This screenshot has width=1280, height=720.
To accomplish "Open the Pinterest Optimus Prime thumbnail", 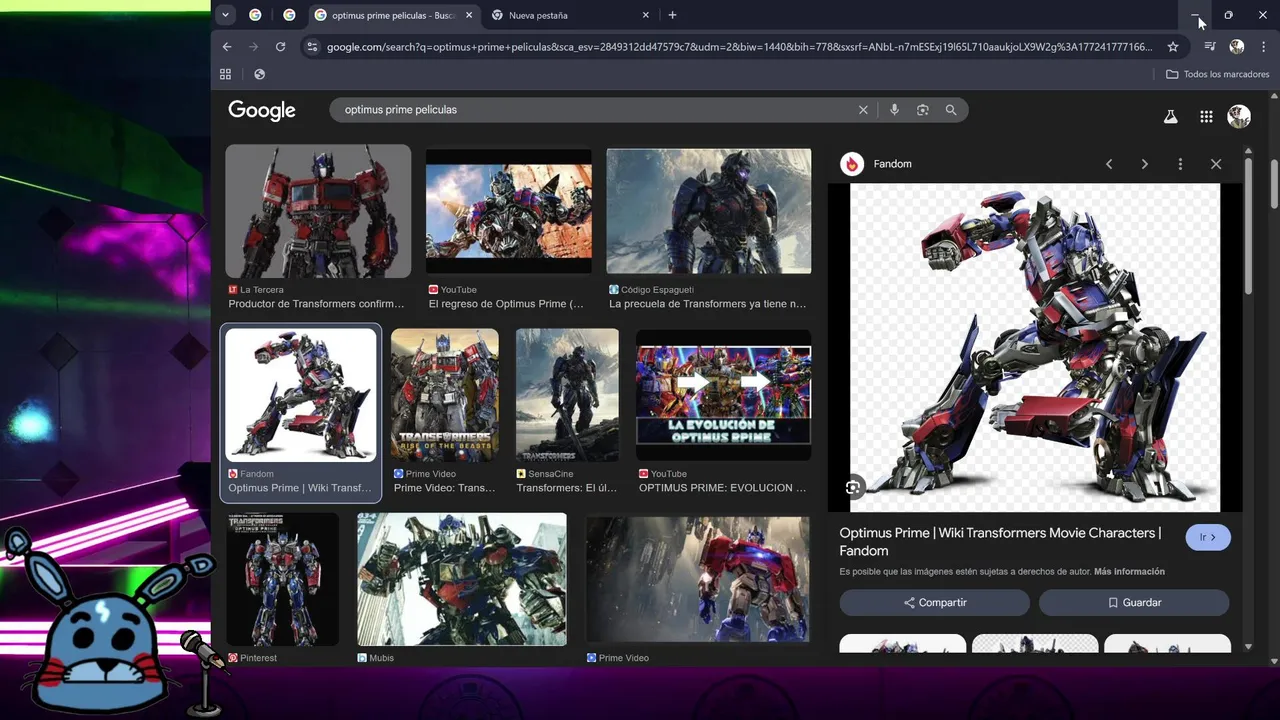I will point(283,579).
